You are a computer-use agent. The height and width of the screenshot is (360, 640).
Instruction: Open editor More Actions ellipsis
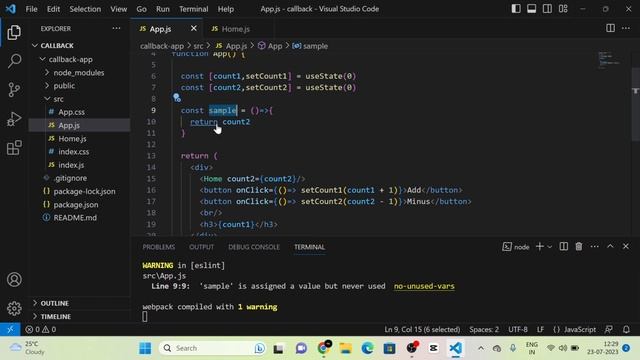626,28
